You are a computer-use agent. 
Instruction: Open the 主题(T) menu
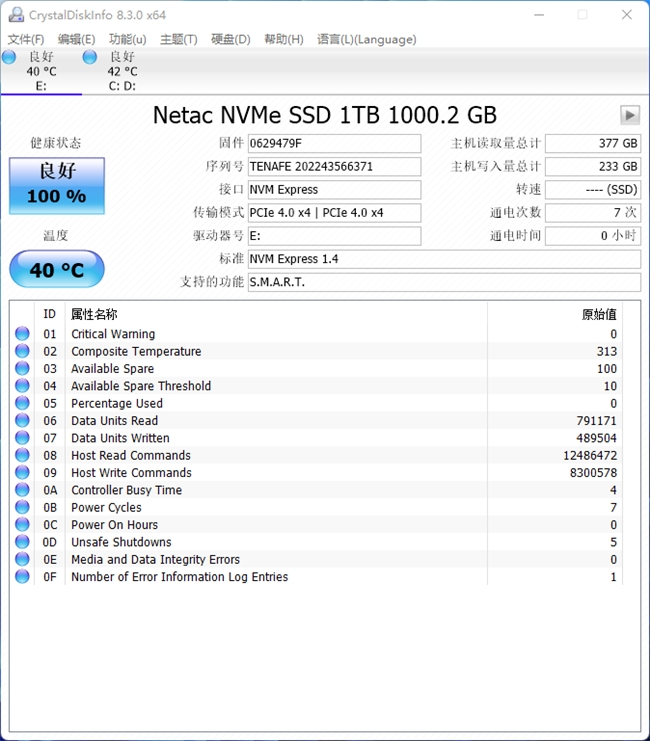click(179, 39)
